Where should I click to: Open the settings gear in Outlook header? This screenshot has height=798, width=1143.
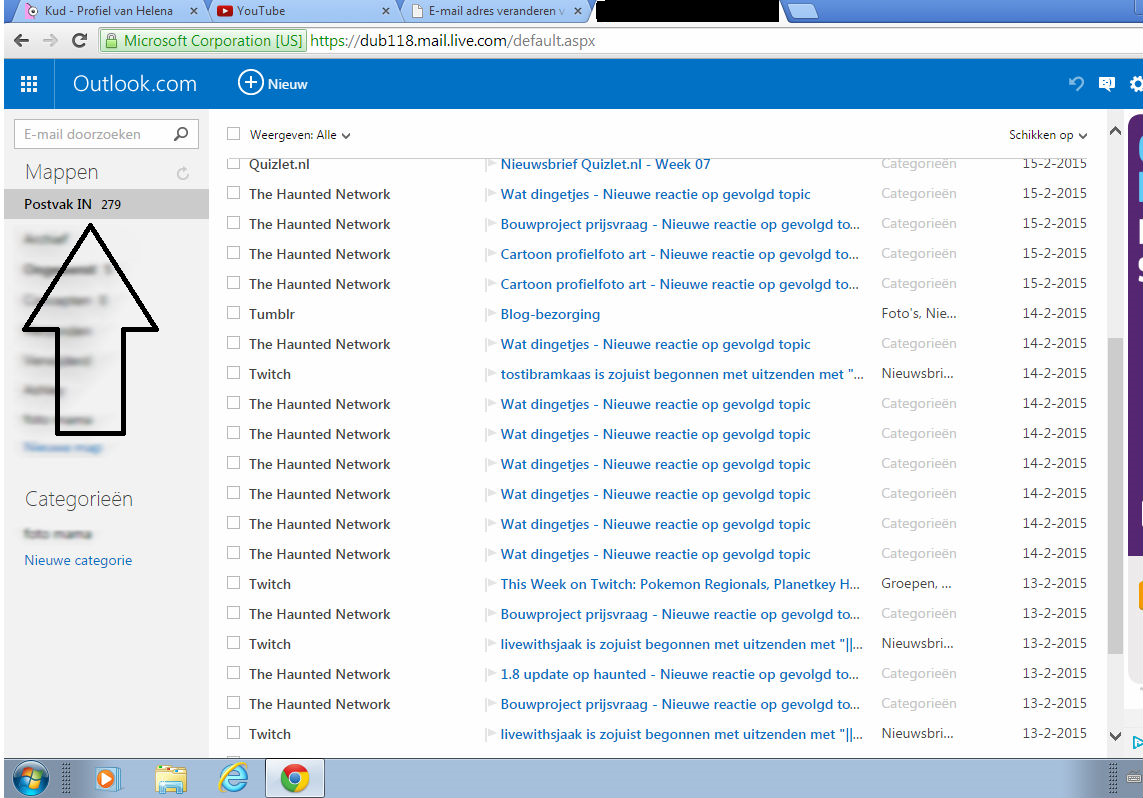click(1136, 85)
